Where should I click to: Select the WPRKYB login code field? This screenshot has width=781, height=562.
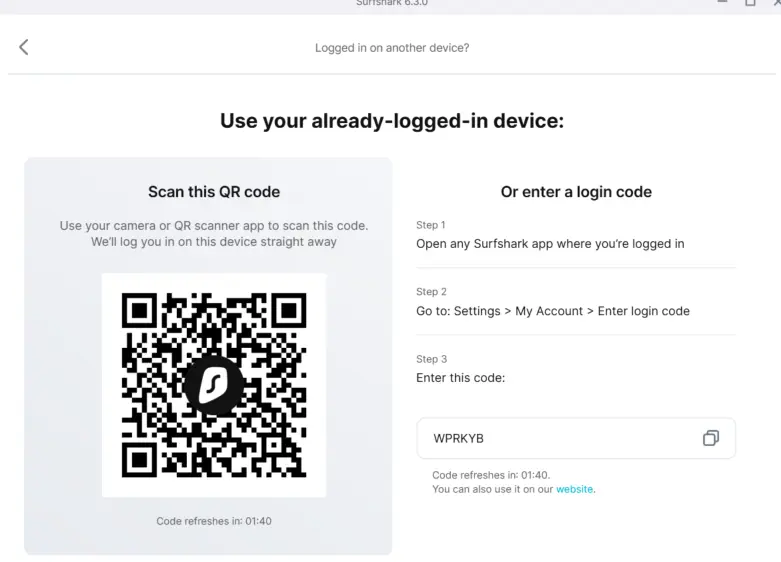[x=576, y=438]
